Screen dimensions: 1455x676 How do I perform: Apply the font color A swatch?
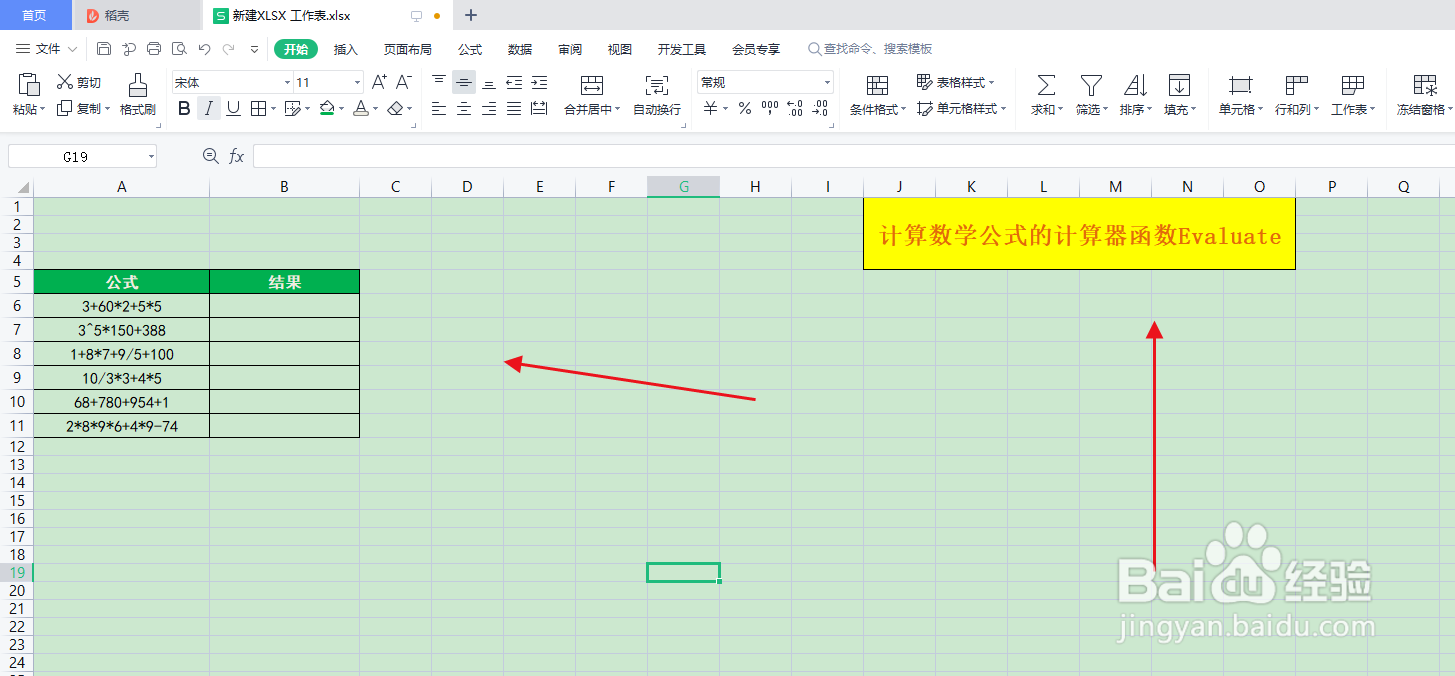tap(361, 109)
